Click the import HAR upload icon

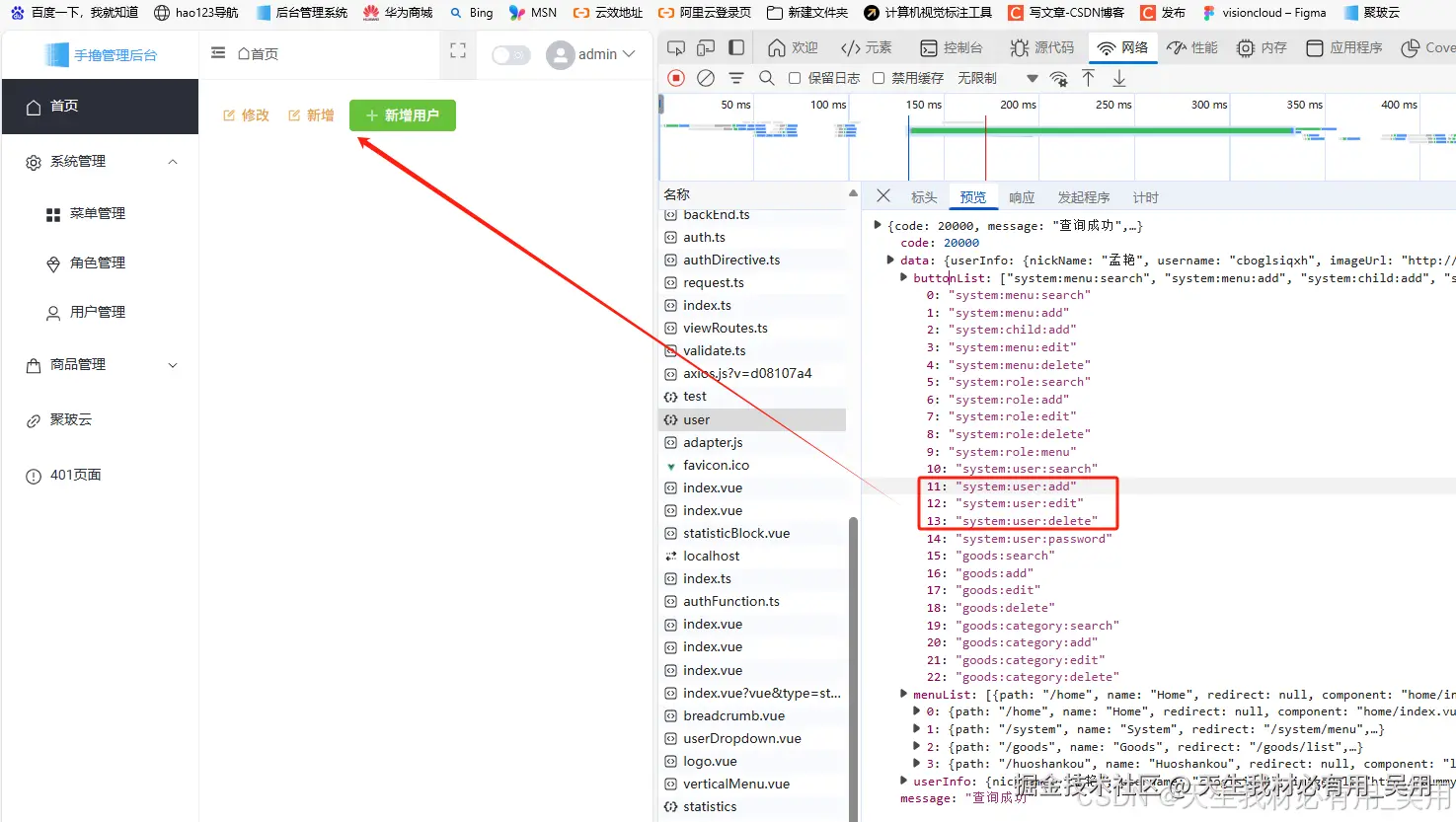1089,78
